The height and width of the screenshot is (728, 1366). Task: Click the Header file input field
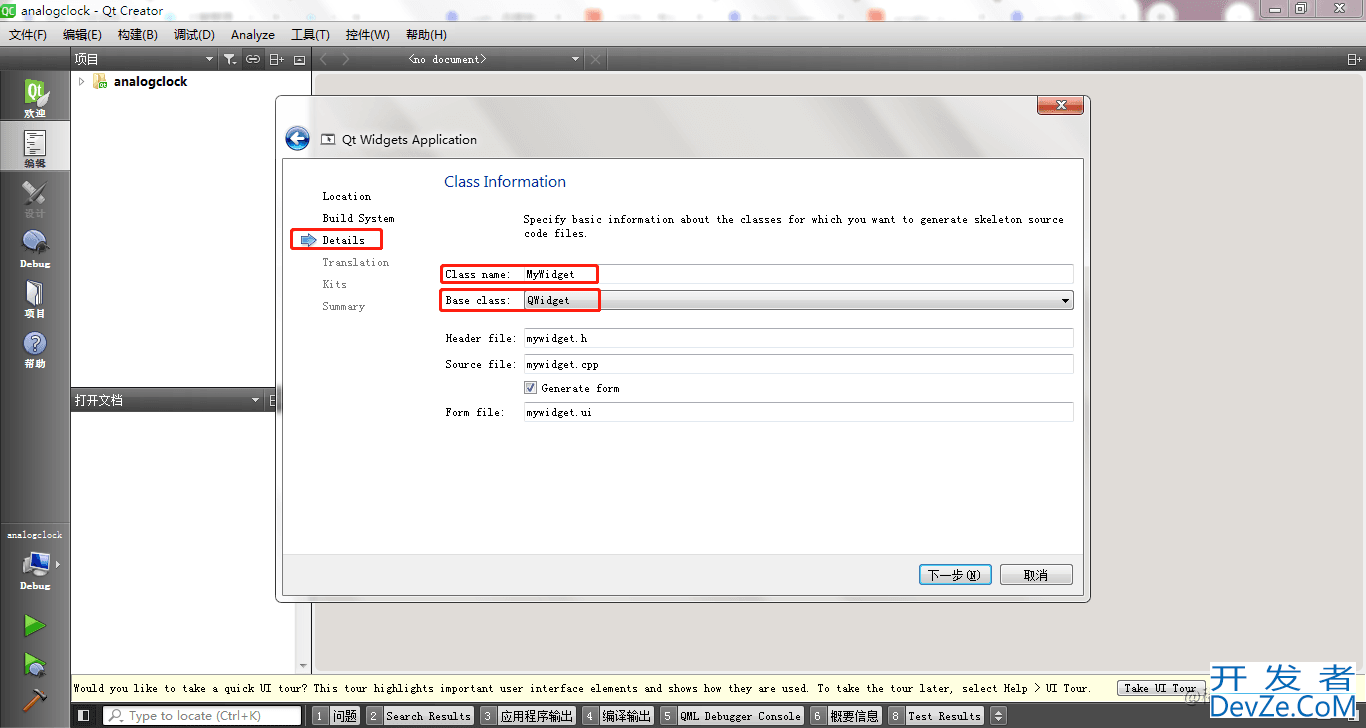click(798, 338)
